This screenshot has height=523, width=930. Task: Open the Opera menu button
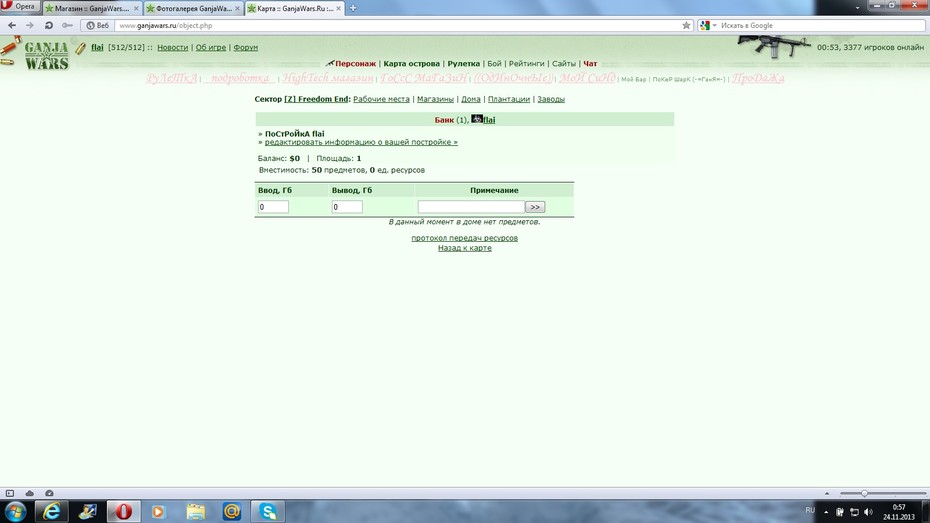[20, 7]
